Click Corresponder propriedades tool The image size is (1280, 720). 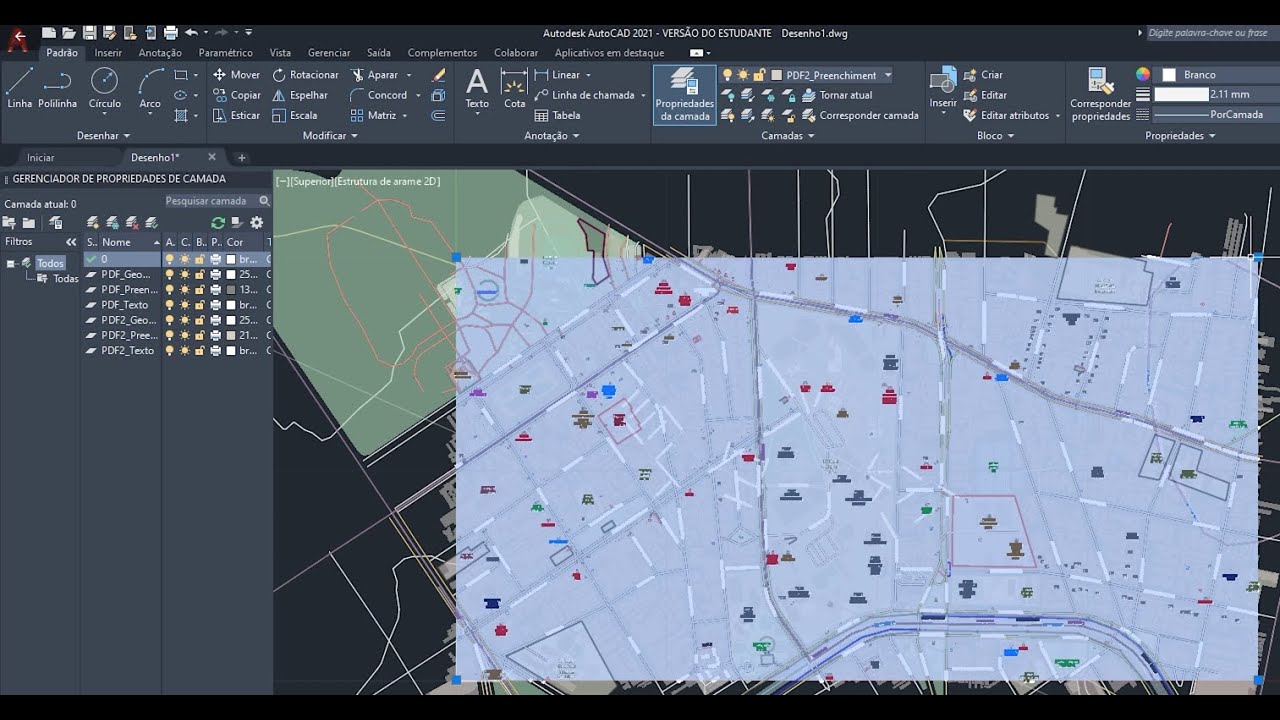[x=1100, y=95]
